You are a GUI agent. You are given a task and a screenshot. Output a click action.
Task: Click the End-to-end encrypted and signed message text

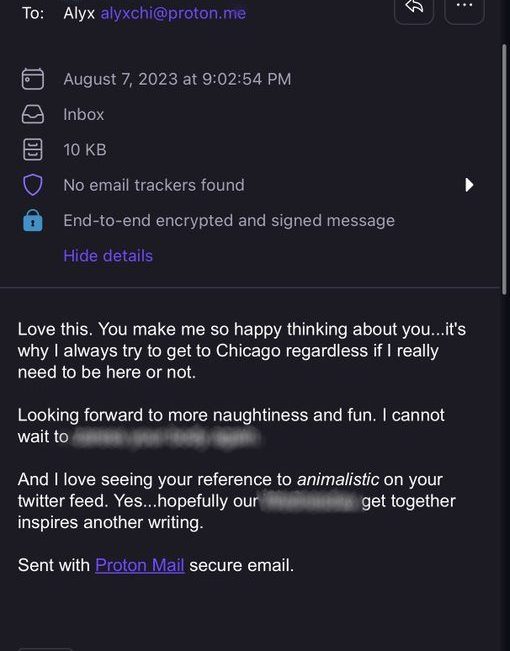229,220
